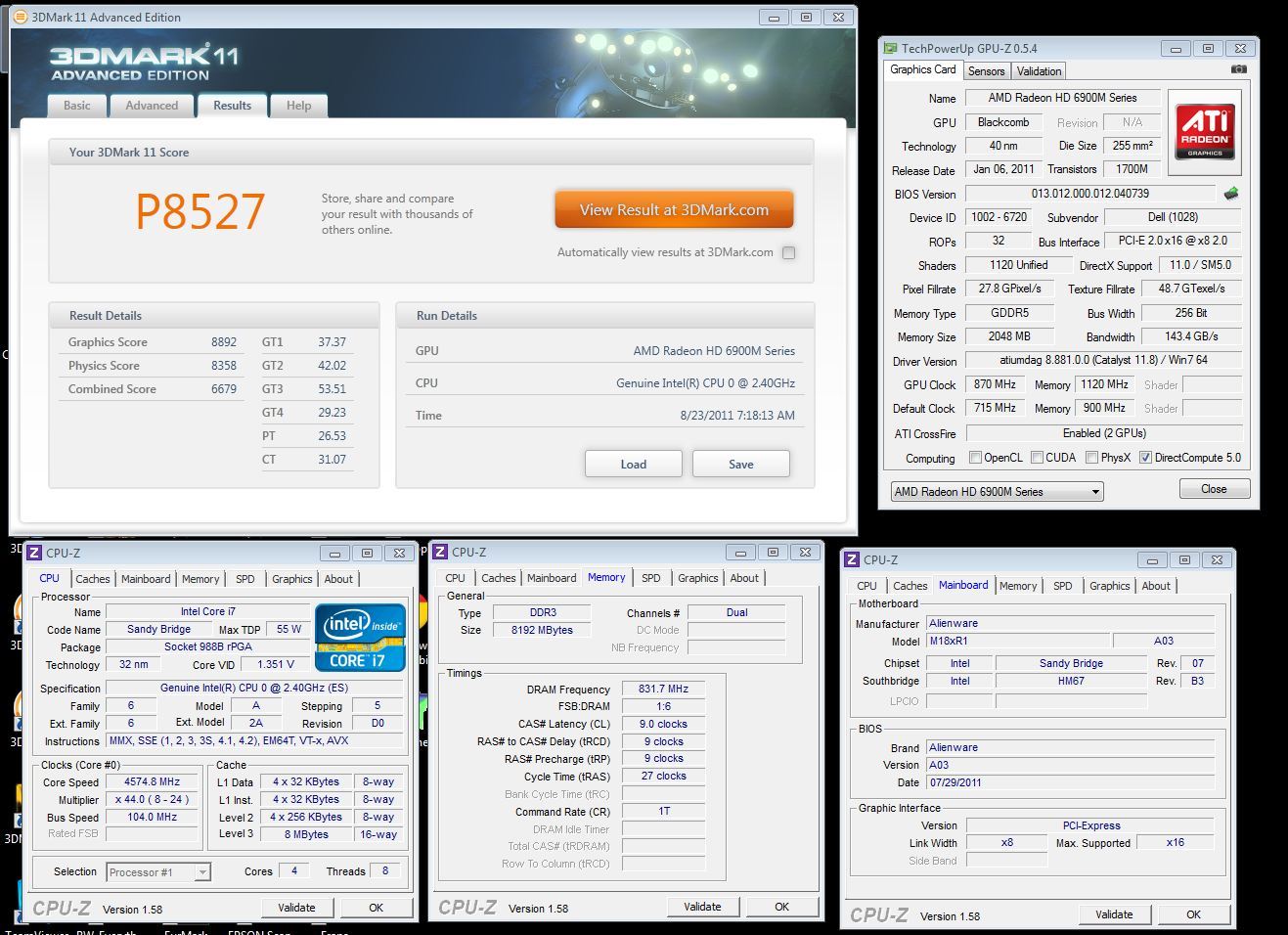Click the GPU Clock 870 MHz field
This screenshot has width=1288, height=935.
pos(996,384)
